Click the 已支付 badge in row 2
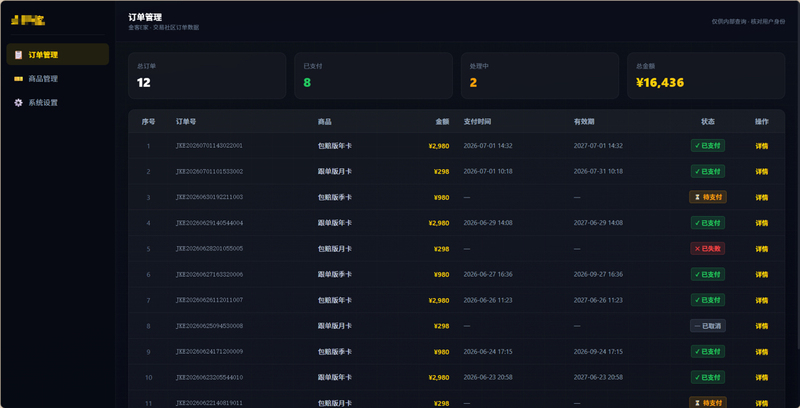 708,171
